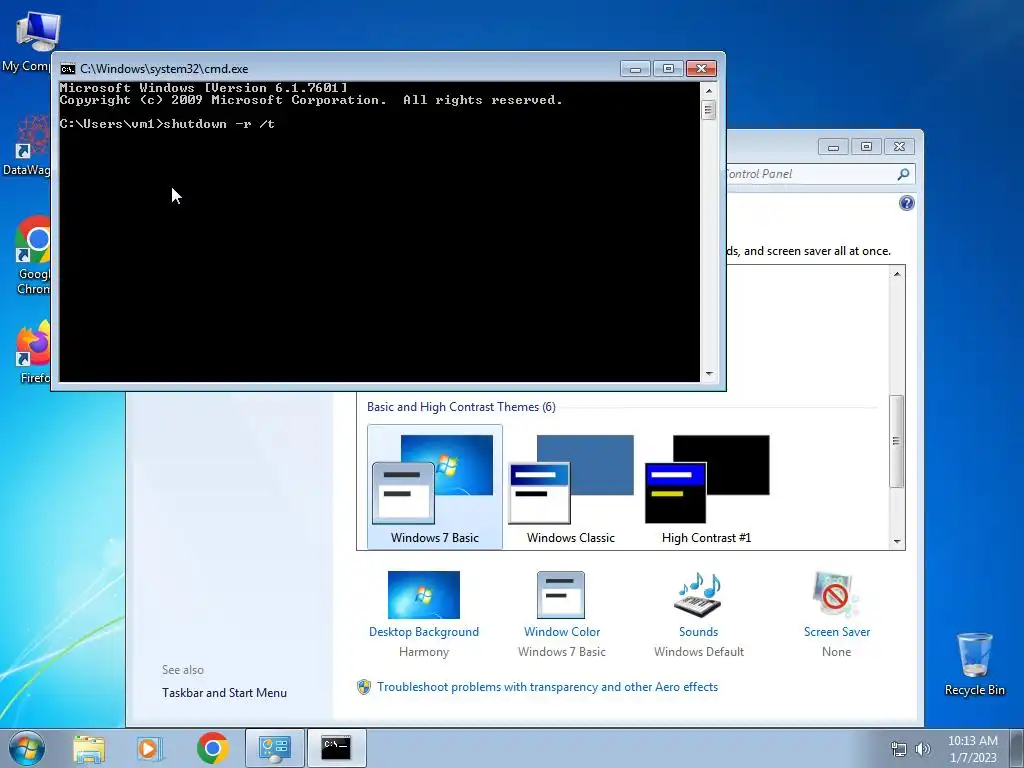Open the Desktop Background icon
This screenshot has height=768, width=1024.
coord(424,595)
